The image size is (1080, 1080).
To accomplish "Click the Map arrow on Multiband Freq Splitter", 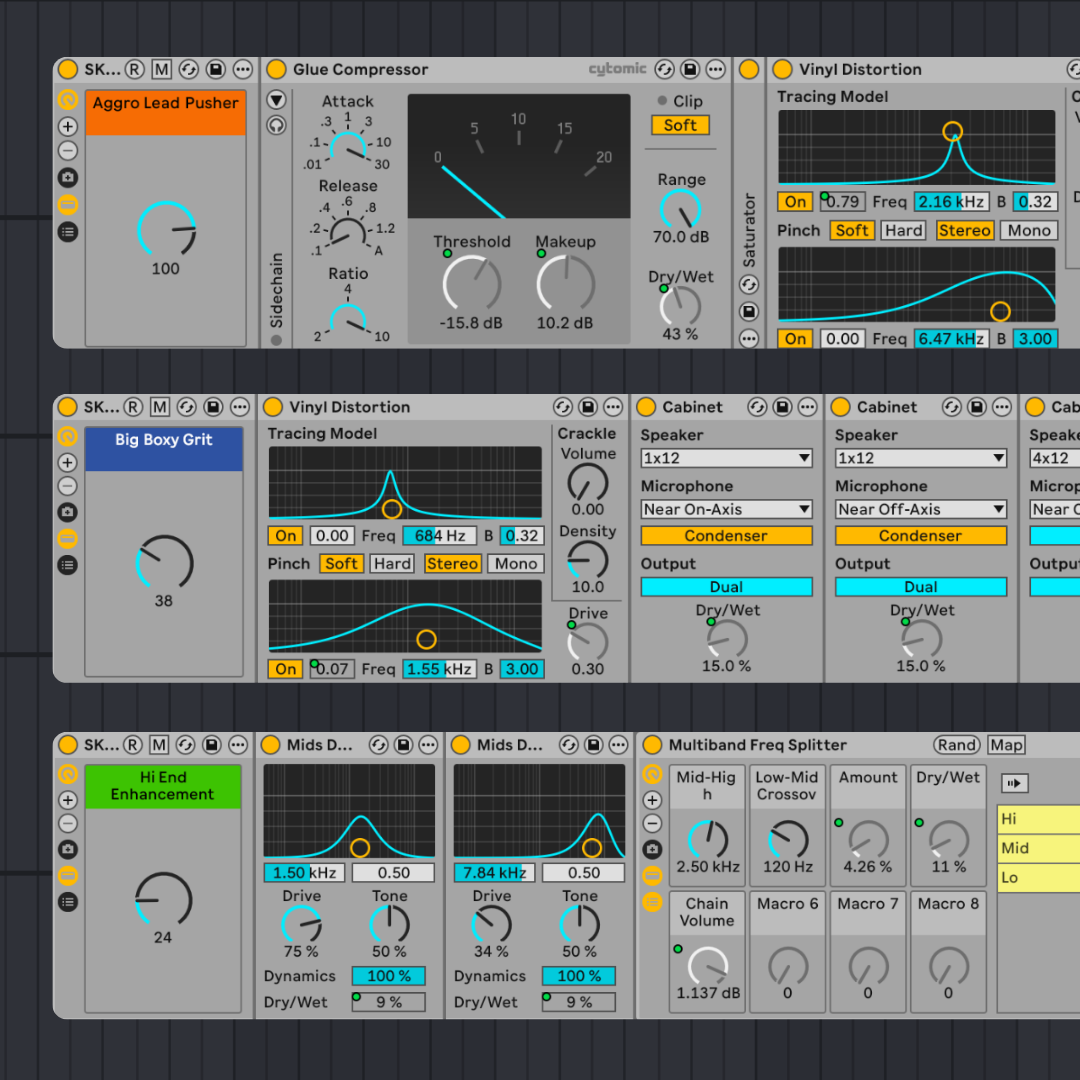I will click(1015, 783).
